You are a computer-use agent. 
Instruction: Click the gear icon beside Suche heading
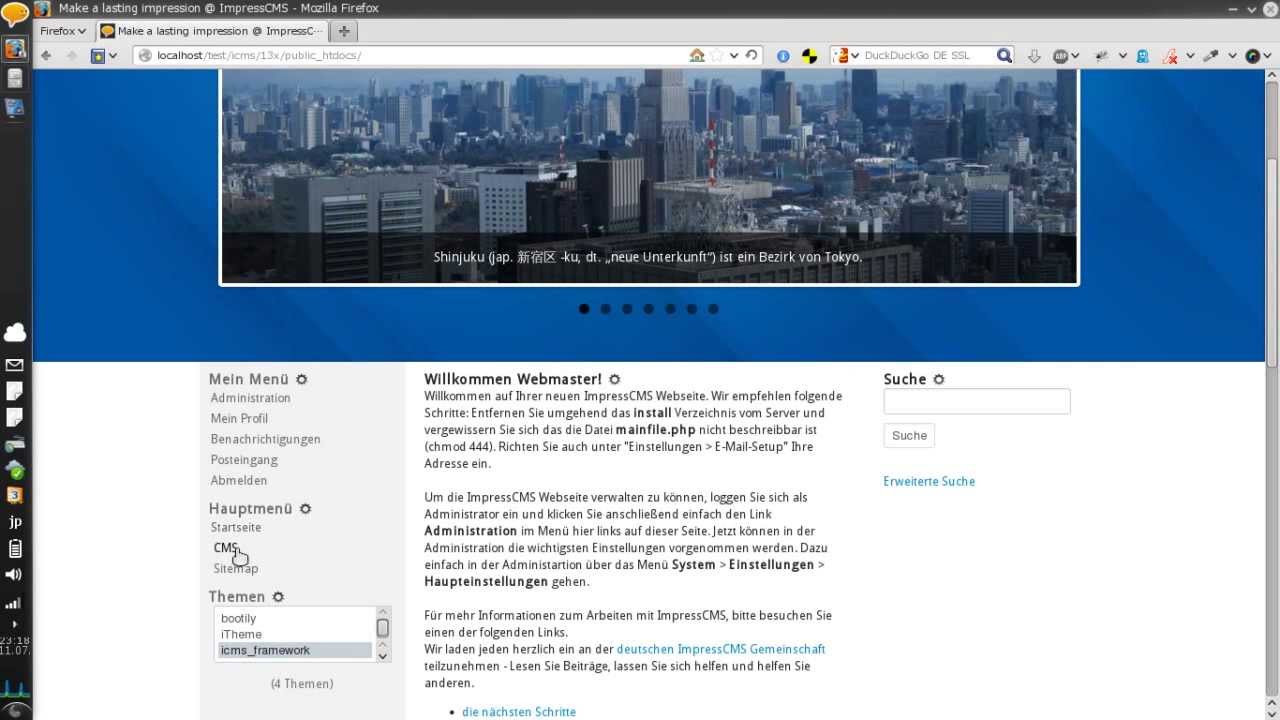click(939, 380)
